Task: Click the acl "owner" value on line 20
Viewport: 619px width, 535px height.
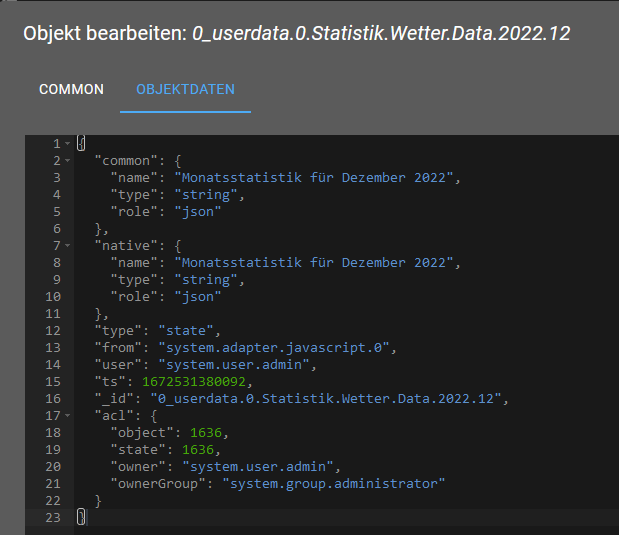Action: click(x=258, y=466)
